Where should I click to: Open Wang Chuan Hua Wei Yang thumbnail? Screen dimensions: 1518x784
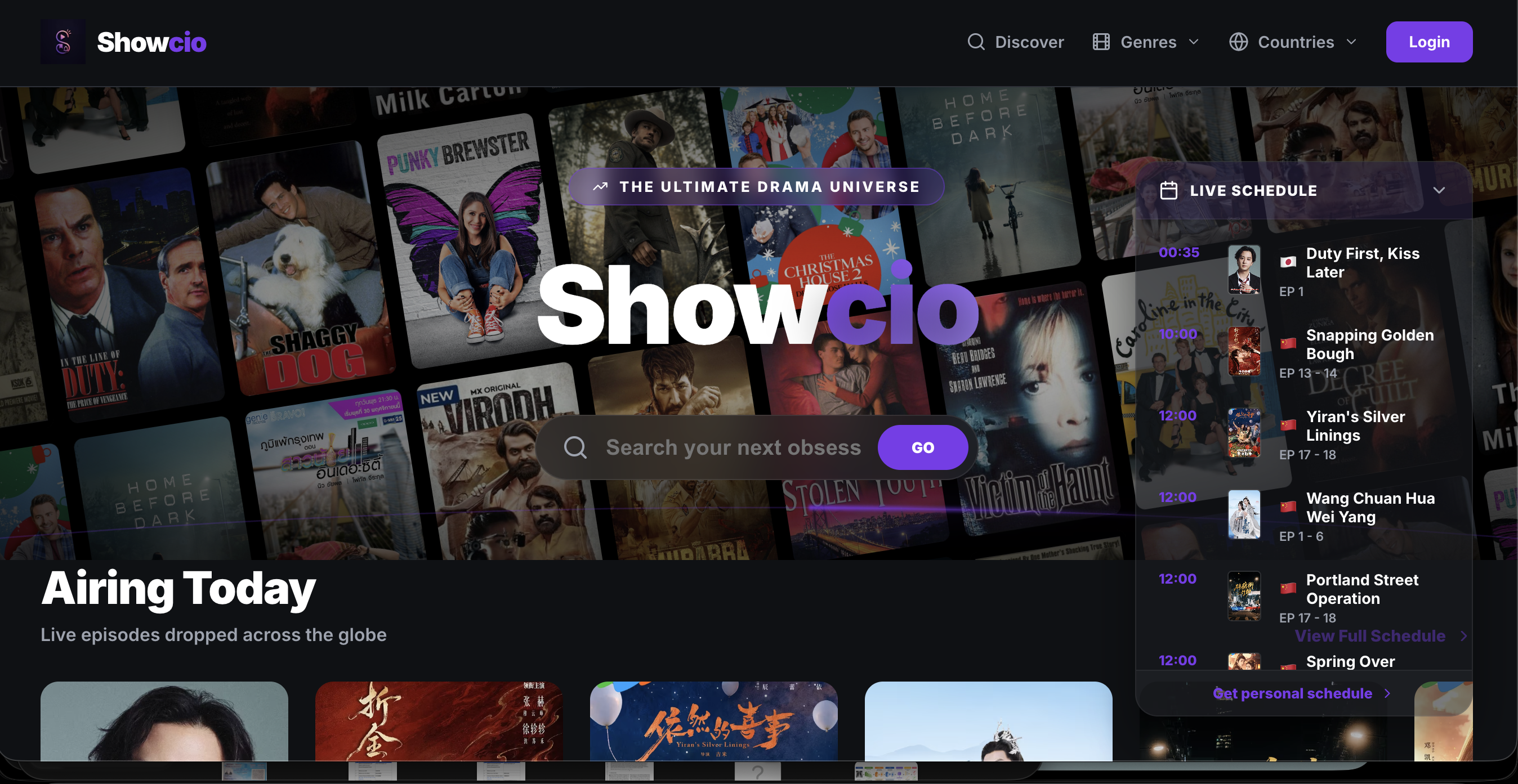(x=1244, y=515)
